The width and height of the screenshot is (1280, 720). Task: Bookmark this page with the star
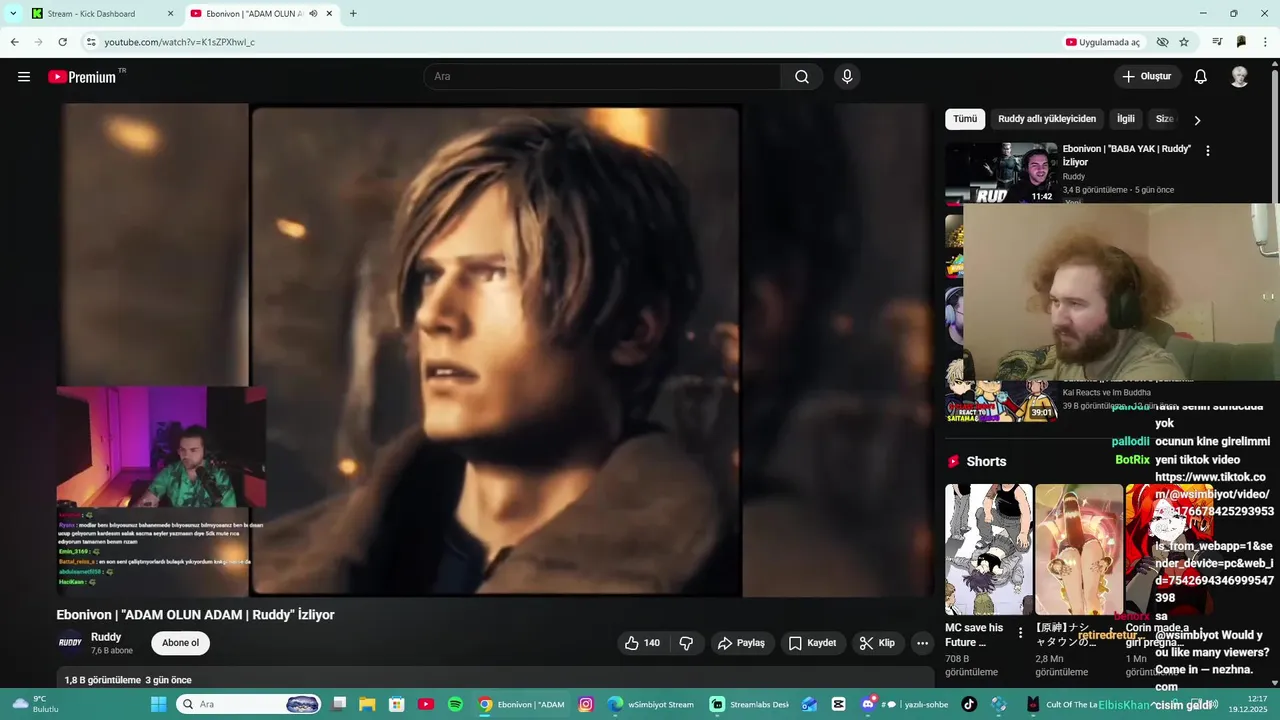click(1184, 42)
